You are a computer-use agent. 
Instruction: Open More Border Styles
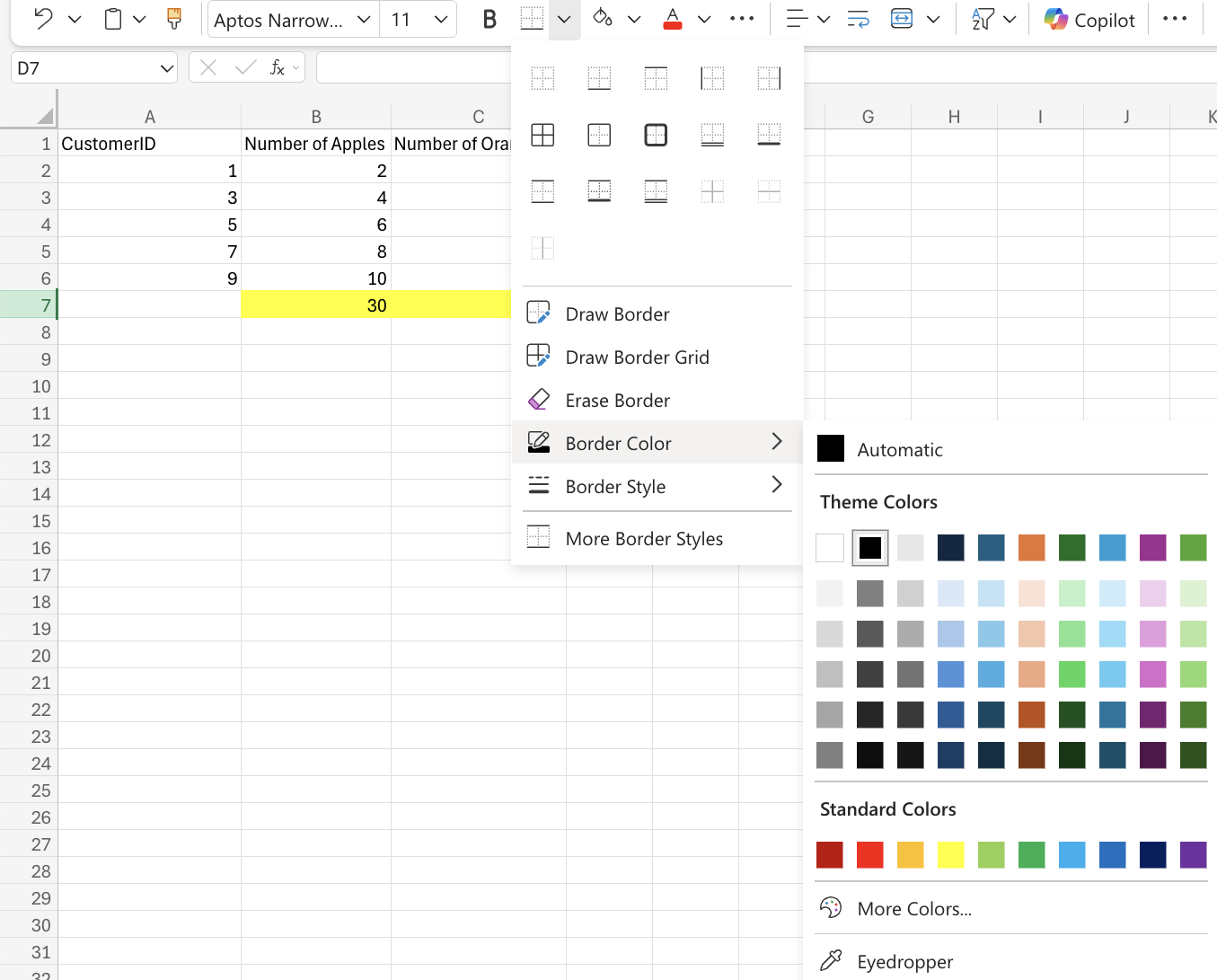pos(644,538)
